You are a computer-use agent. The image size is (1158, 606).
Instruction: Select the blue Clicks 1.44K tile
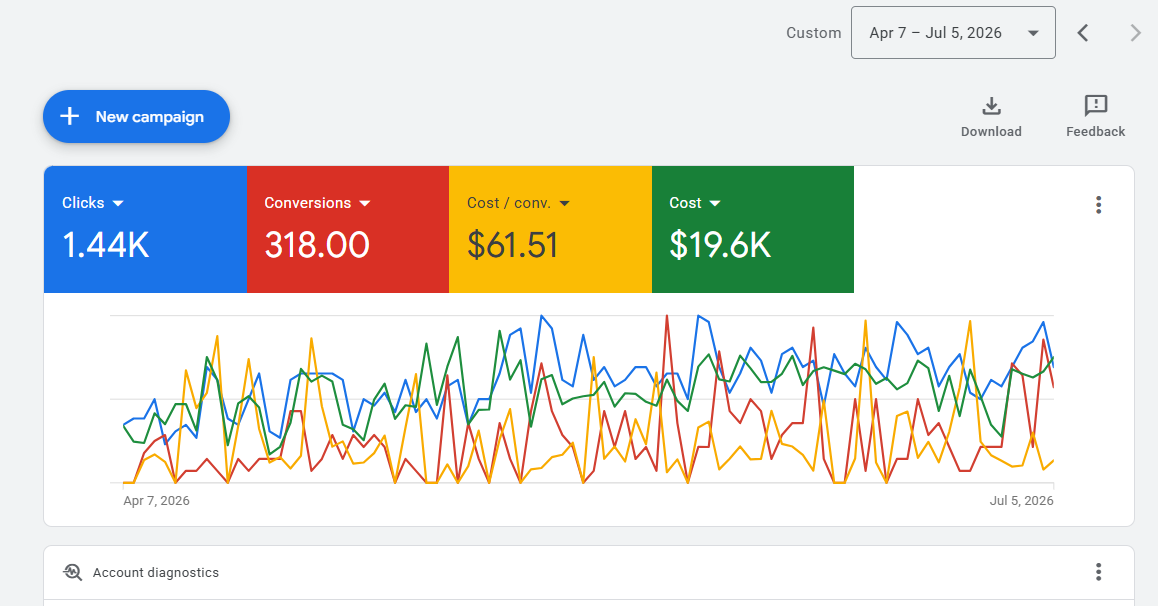145,230
